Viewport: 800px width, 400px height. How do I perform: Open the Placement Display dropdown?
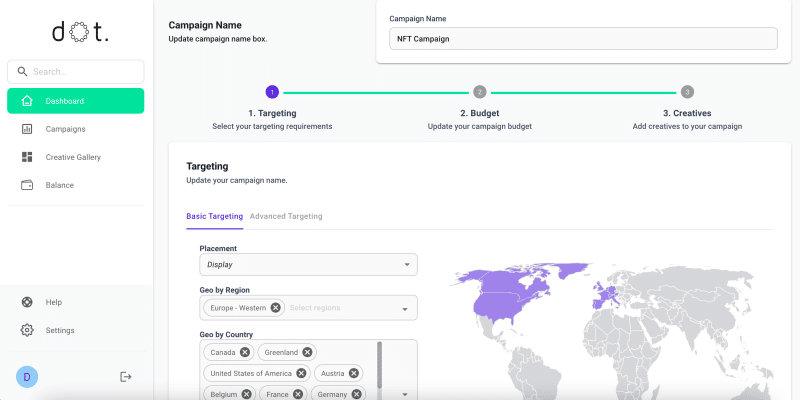pyautogui.click(x=308, y=265)
